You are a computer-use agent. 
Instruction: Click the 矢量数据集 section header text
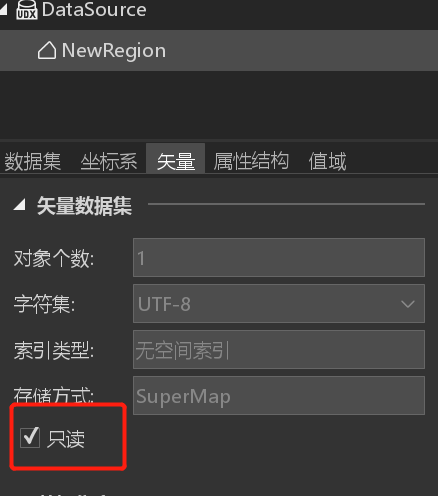pos(84,206)
